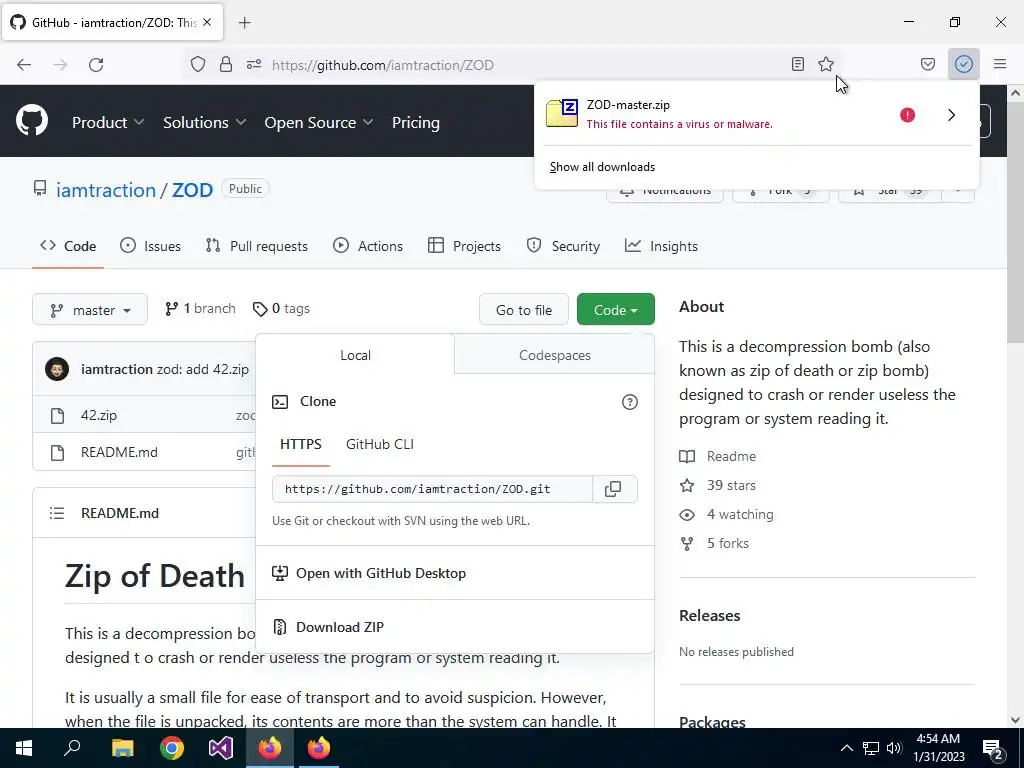1024x768 pixels.
Task: Switch to the Actions tab
Action: (x=368, y=246)
